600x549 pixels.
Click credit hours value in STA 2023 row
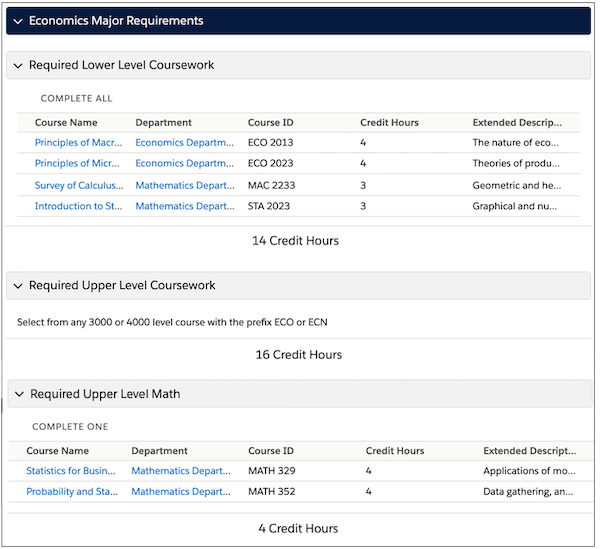[x=363, y=206]
